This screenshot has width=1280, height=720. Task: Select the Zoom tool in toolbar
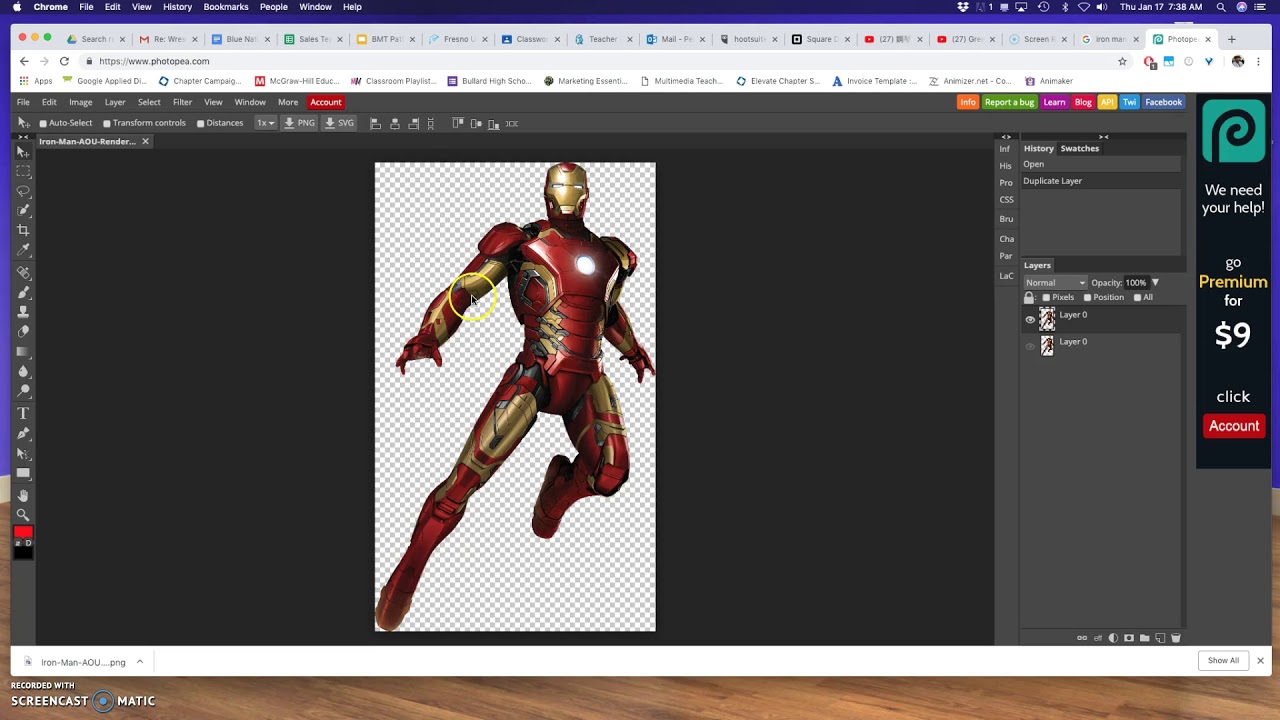(23, 515)
